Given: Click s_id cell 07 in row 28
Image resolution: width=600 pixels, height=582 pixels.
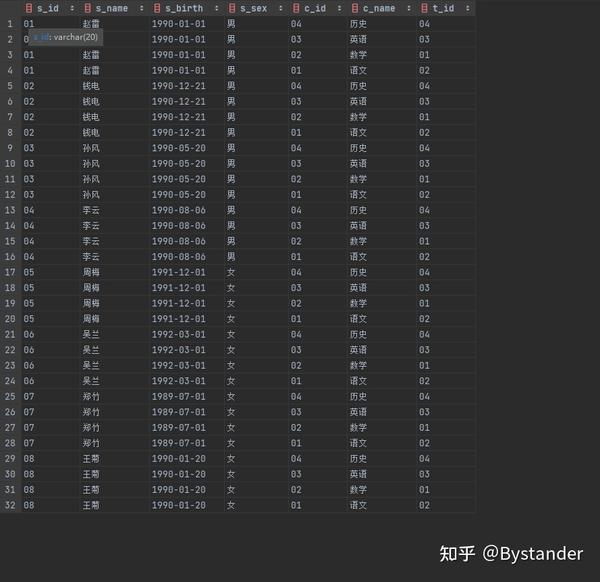Looking at the screenshot, I should pyautogui.click(x=29, y=443).
